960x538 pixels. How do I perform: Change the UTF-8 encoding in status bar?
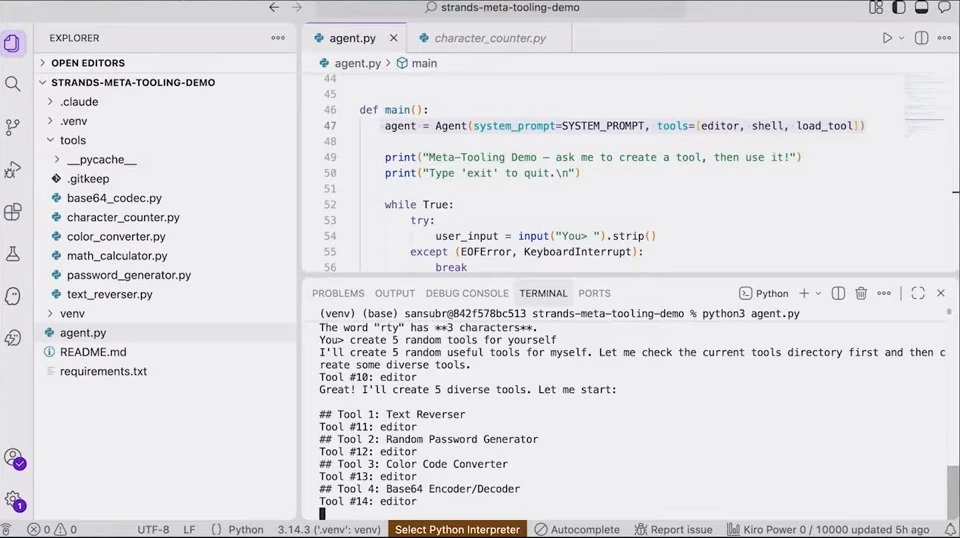(x=153, y=529)
